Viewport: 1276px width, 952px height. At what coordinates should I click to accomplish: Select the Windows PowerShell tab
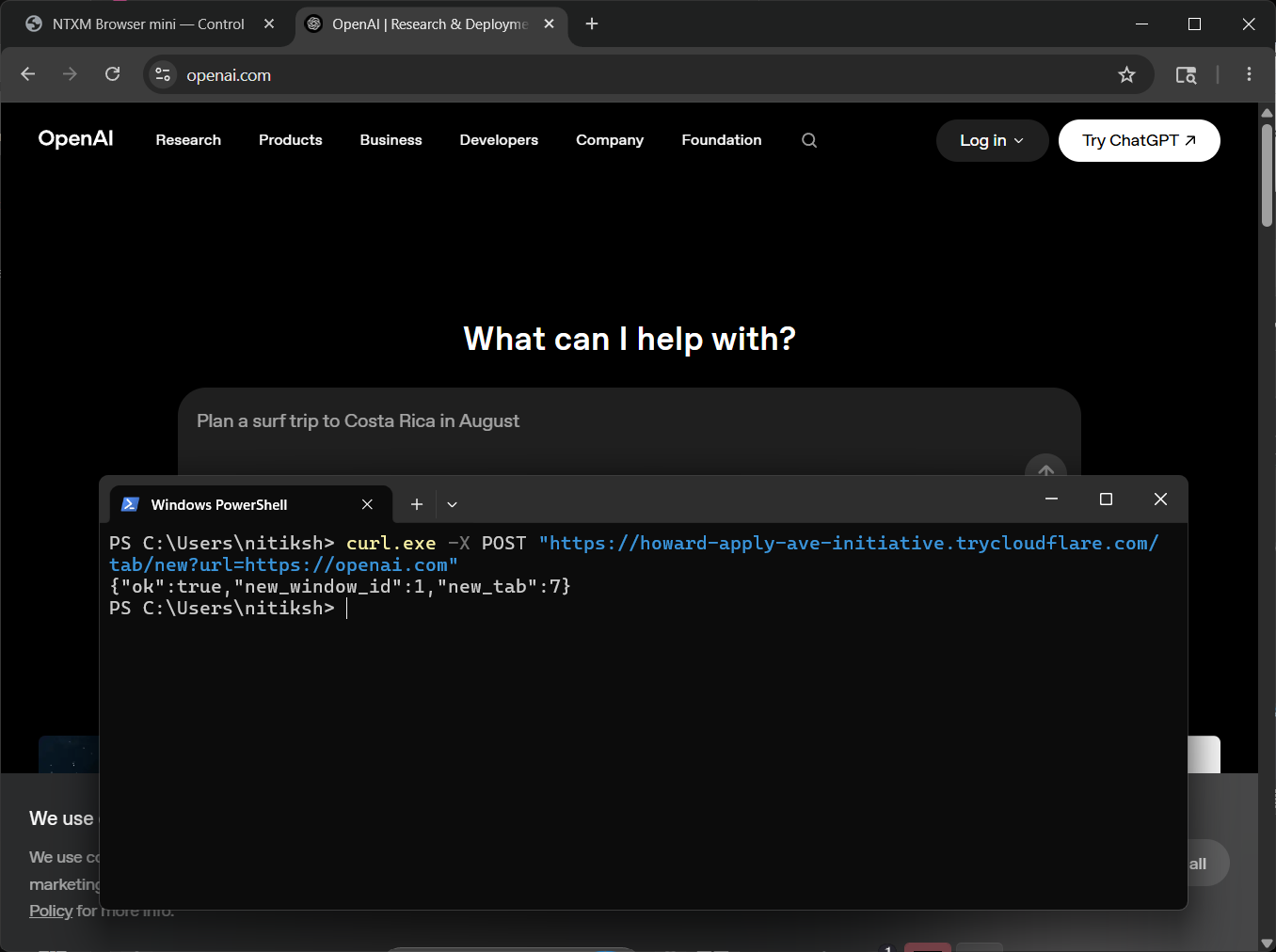click(249, 504)
